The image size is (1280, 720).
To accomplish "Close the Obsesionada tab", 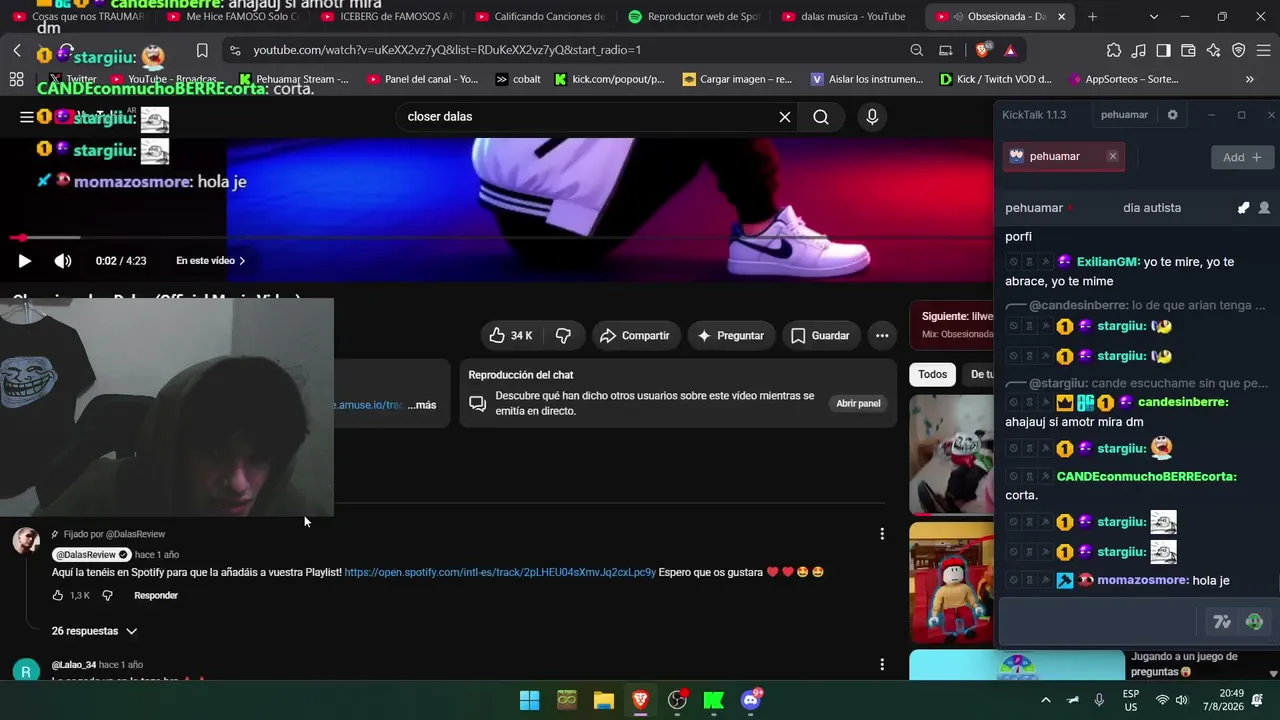I will 1061,17.
